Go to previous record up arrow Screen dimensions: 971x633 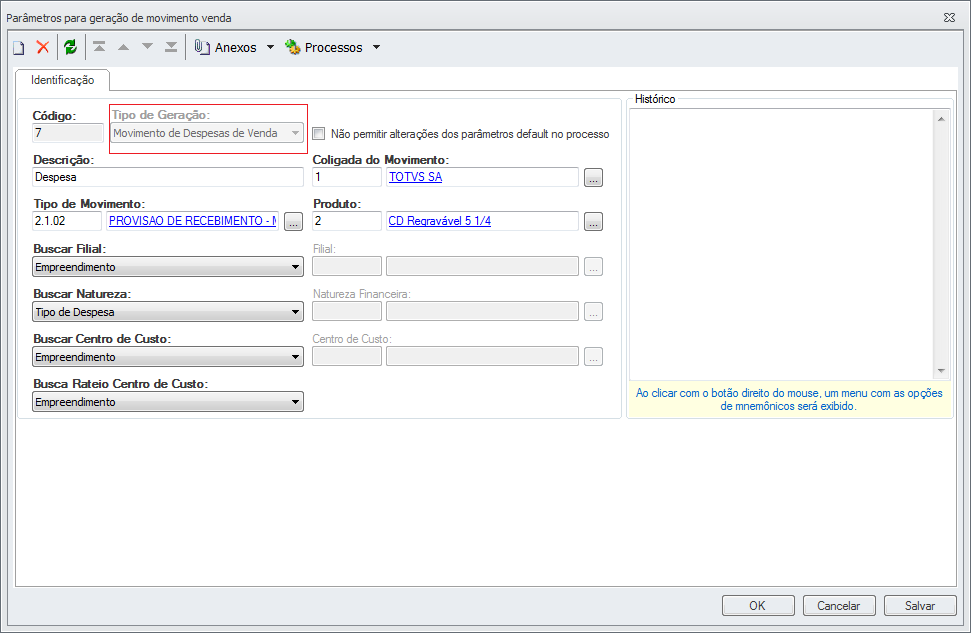tap(123, 47)
